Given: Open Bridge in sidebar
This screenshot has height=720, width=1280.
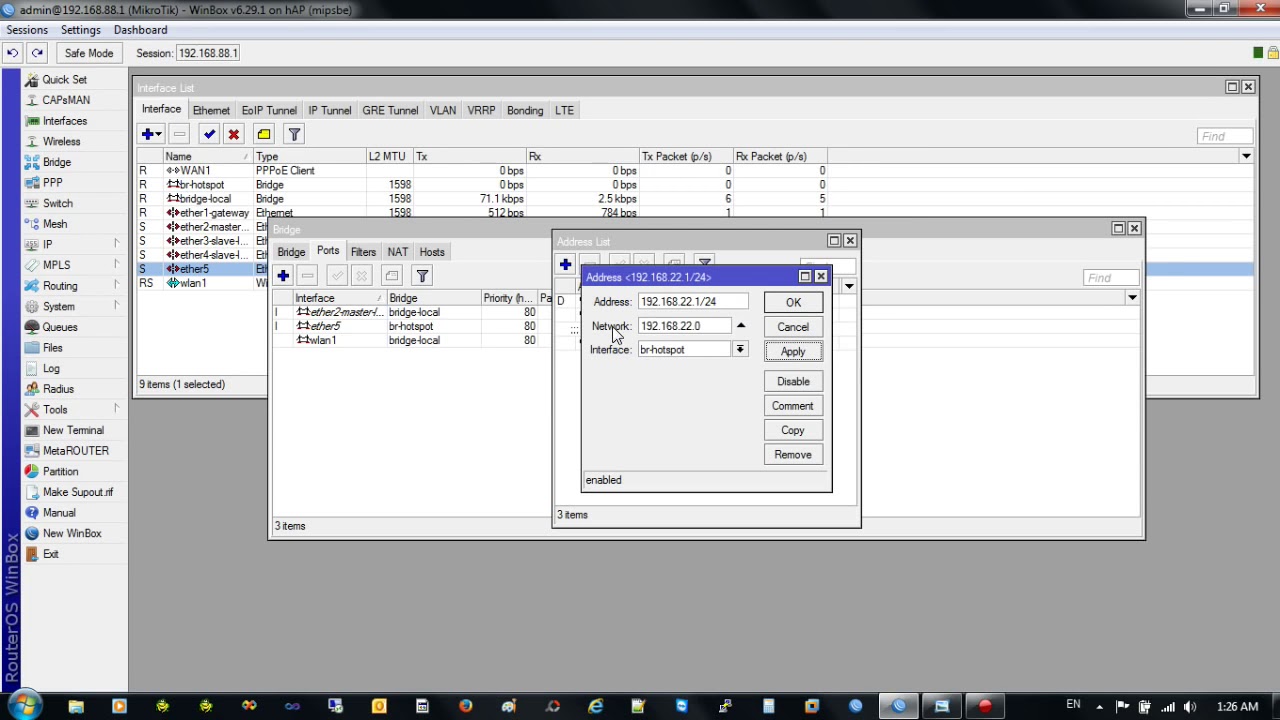Looking at the screenshot, I should tap(56, 162).
